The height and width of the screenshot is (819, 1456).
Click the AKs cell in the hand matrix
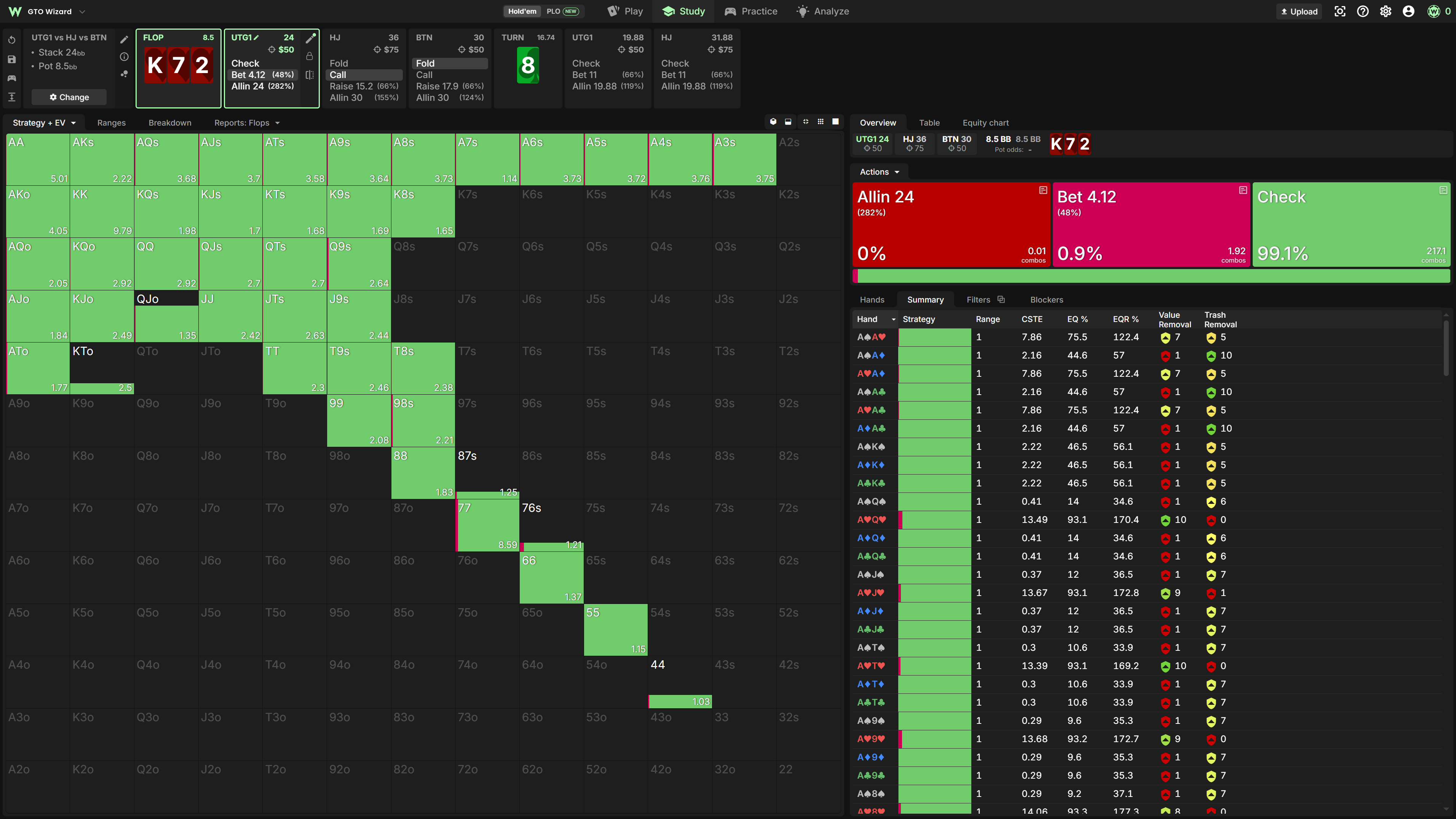coord(102,159)
